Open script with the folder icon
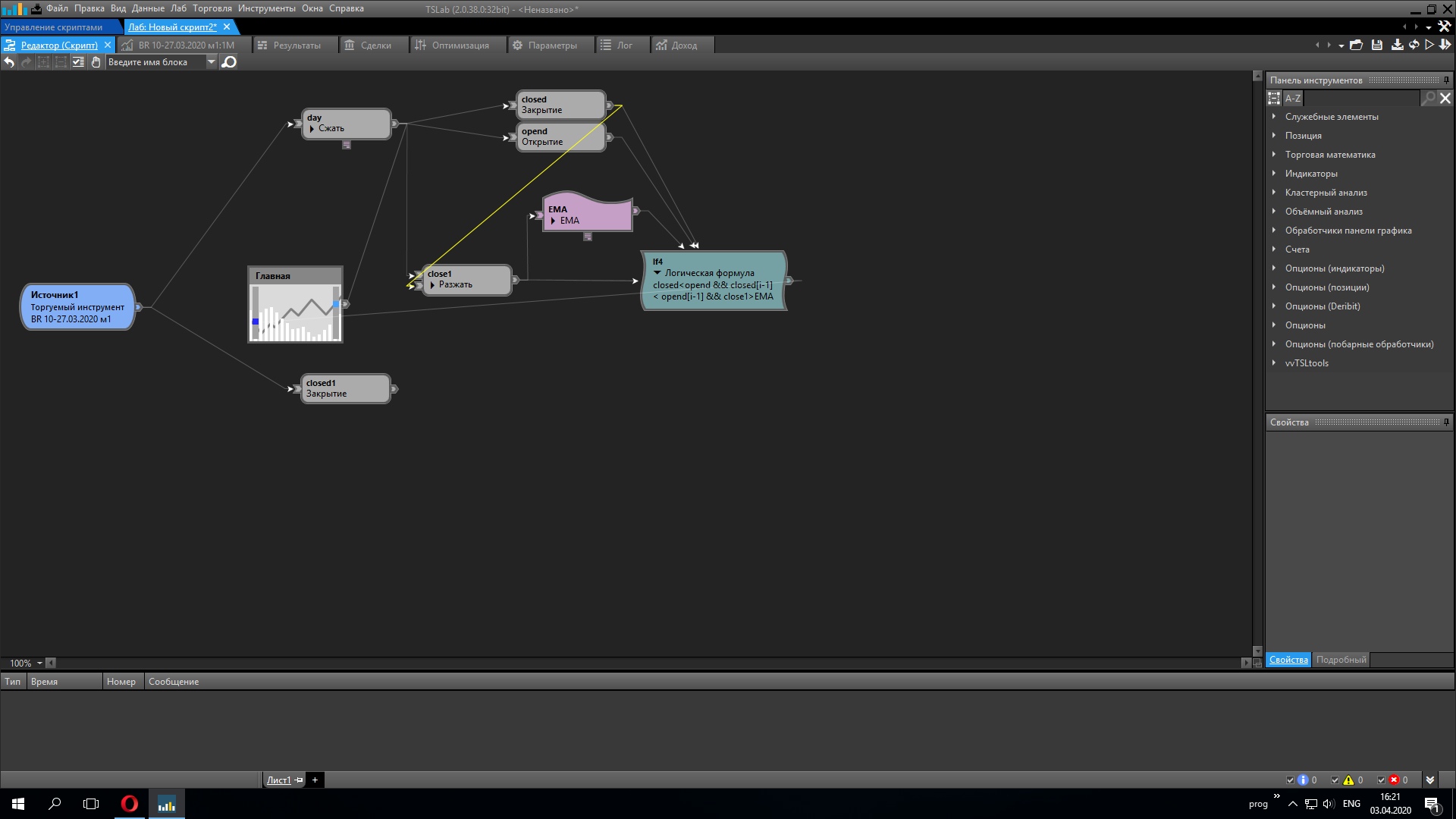The height and width of the screenshot is (819, 1456). [1357, 45]
